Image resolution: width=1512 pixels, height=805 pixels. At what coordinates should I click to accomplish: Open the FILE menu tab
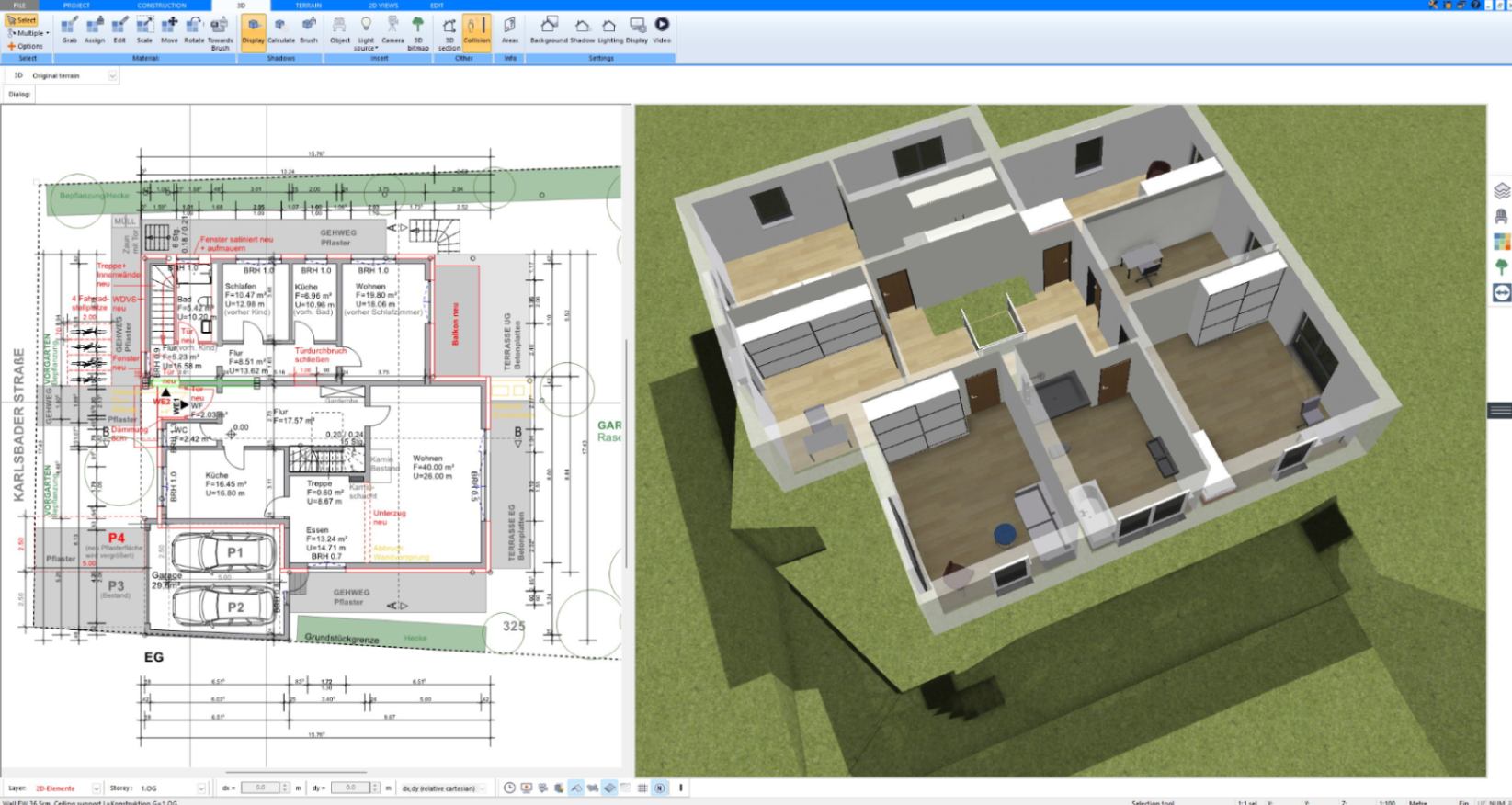[19, 6]
